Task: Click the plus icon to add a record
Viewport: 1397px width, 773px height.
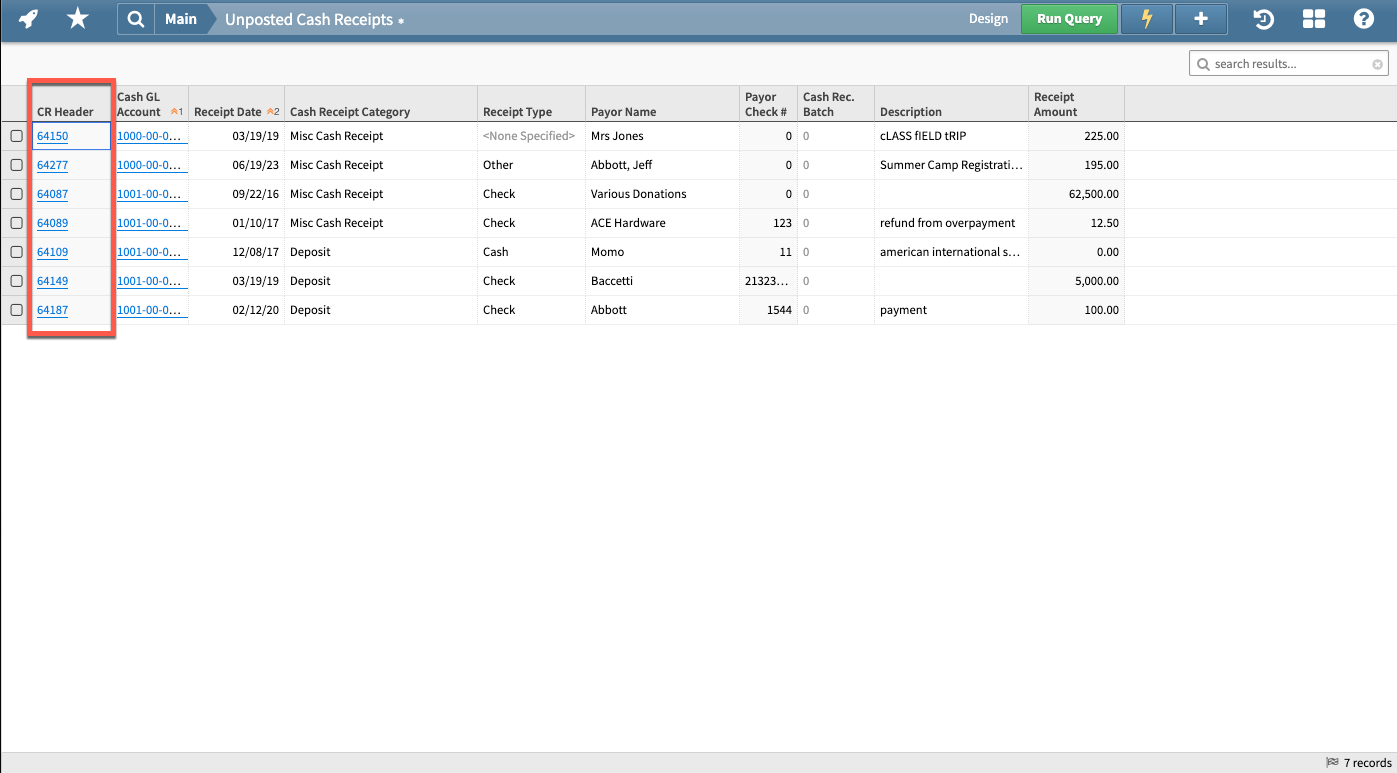Action: [1200, 18]
